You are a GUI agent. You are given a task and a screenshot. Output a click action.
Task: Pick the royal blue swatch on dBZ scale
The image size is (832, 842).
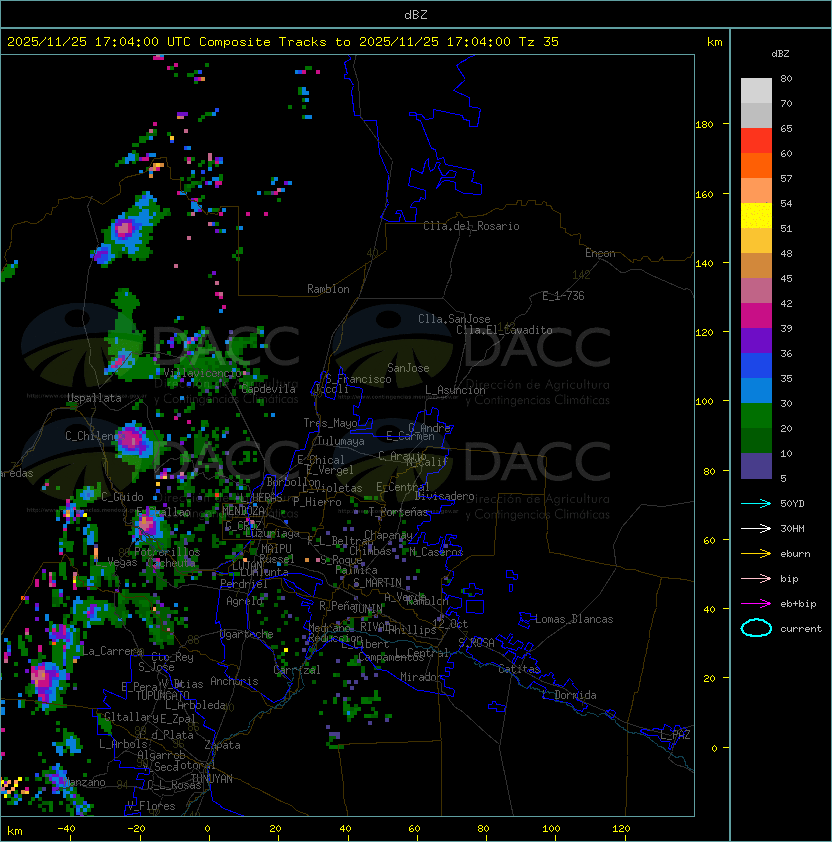point(756,366)
